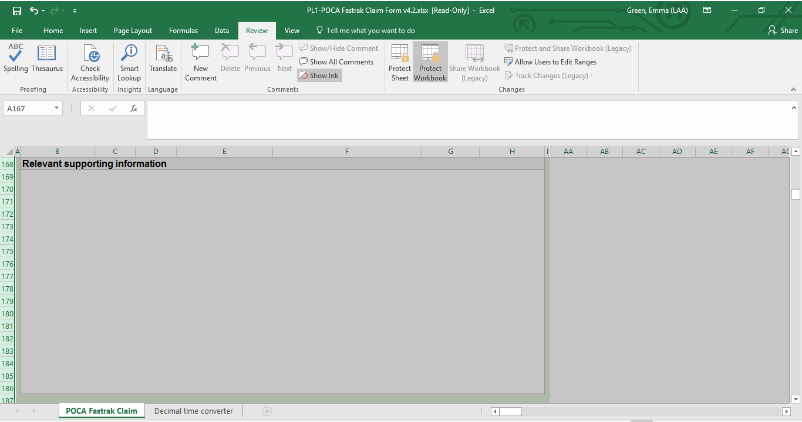Click the Share button

pos(782,31)
